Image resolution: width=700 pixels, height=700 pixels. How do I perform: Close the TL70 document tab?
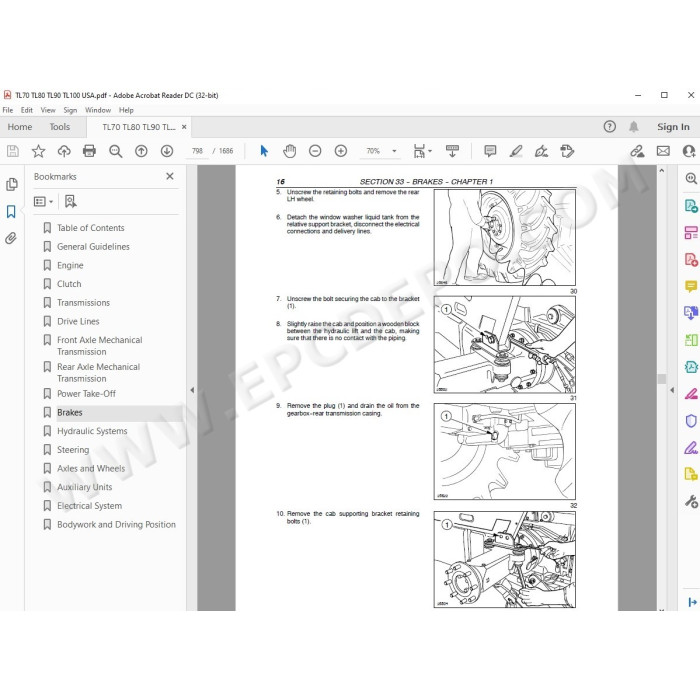[184, 127]
